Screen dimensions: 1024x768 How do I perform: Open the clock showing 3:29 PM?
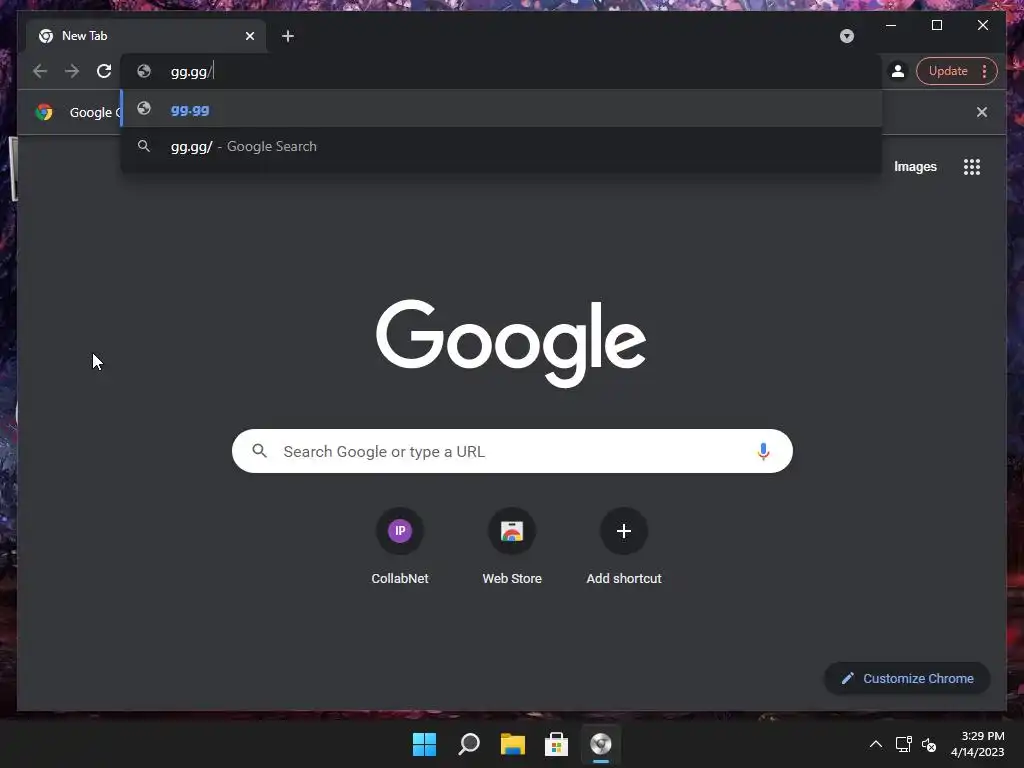pos(978,744)
